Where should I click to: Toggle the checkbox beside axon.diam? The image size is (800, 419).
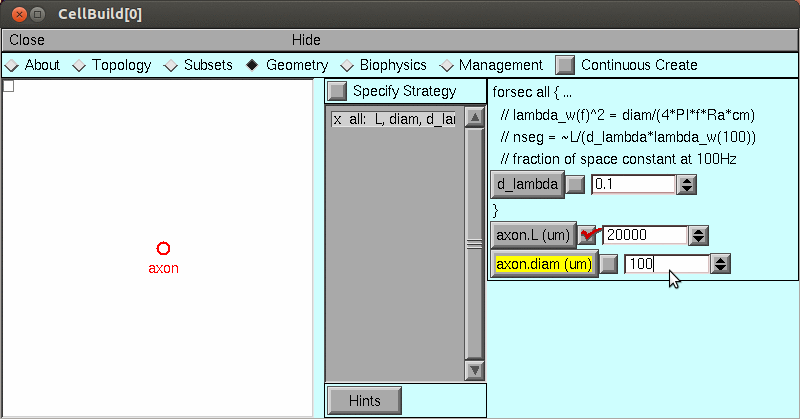608,264
